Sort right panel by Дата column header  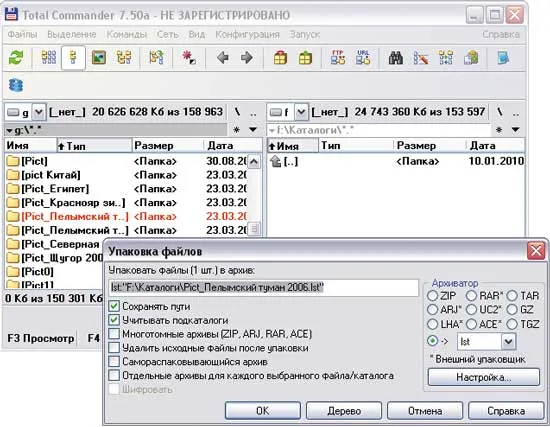(495, 145)
